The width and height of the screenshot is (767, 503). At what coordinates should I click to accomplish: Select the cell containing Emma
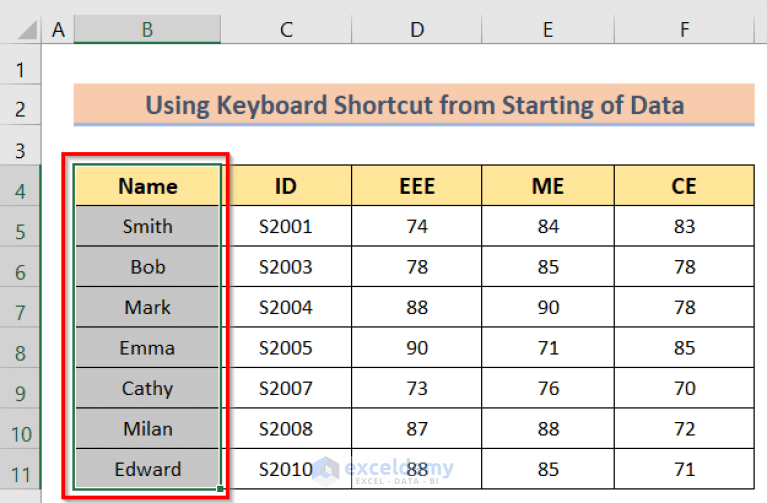pos(147,348)
